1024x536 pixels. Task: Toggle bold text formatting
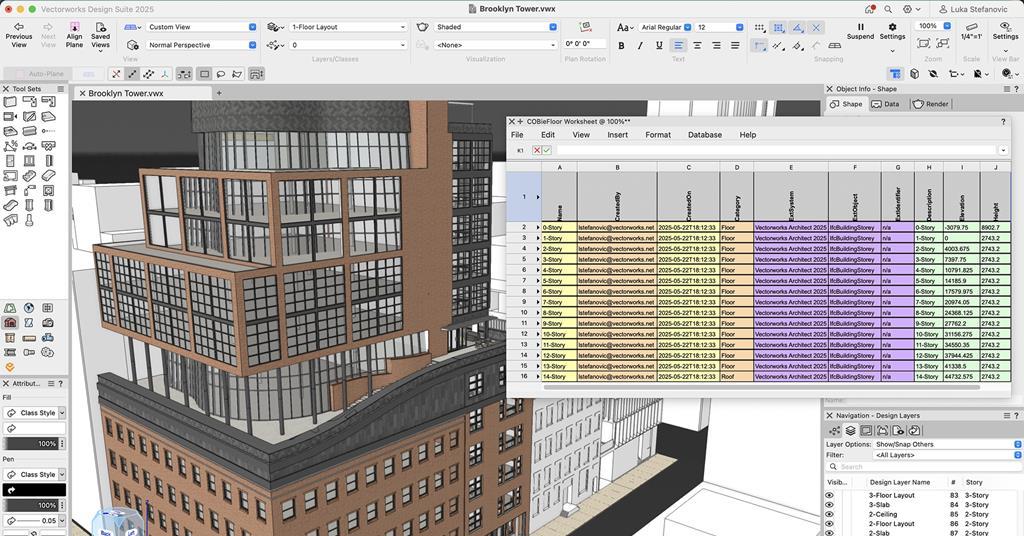tap(621, 45)
